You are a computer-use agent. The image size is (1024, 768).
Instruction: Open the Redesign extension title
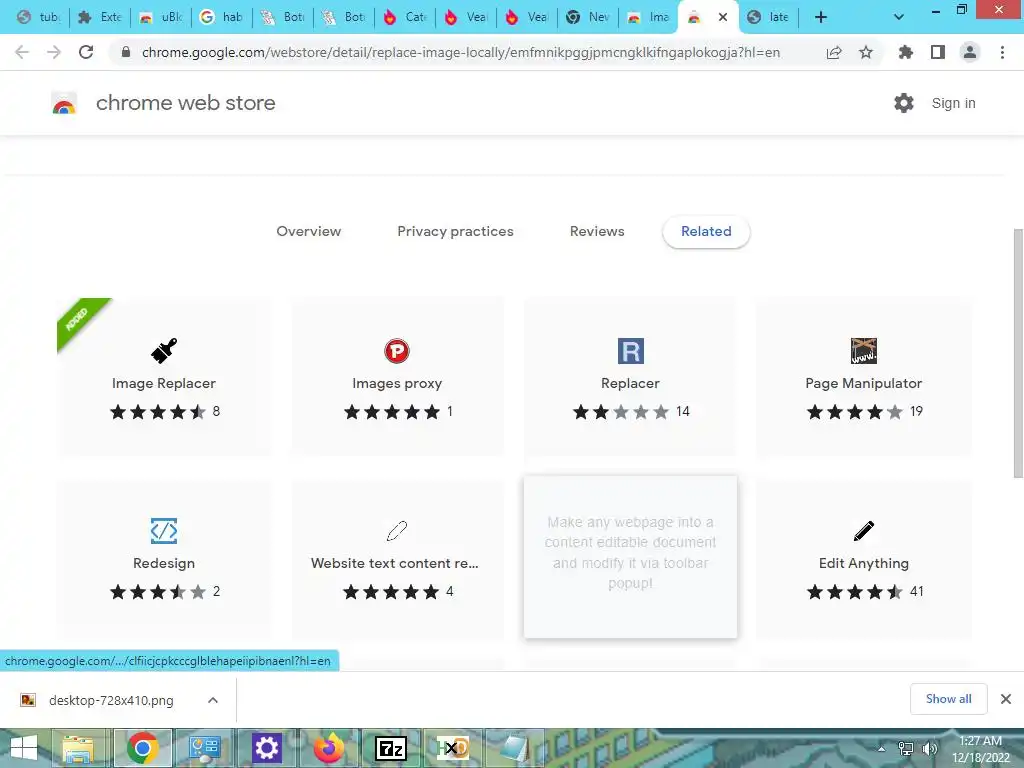click(164, 563)
